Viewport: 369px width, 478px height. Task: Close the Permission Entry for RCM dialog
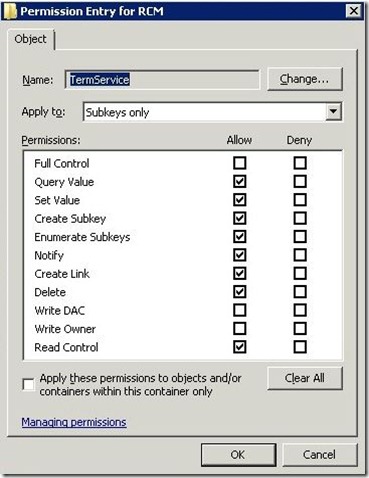(353, 11)
